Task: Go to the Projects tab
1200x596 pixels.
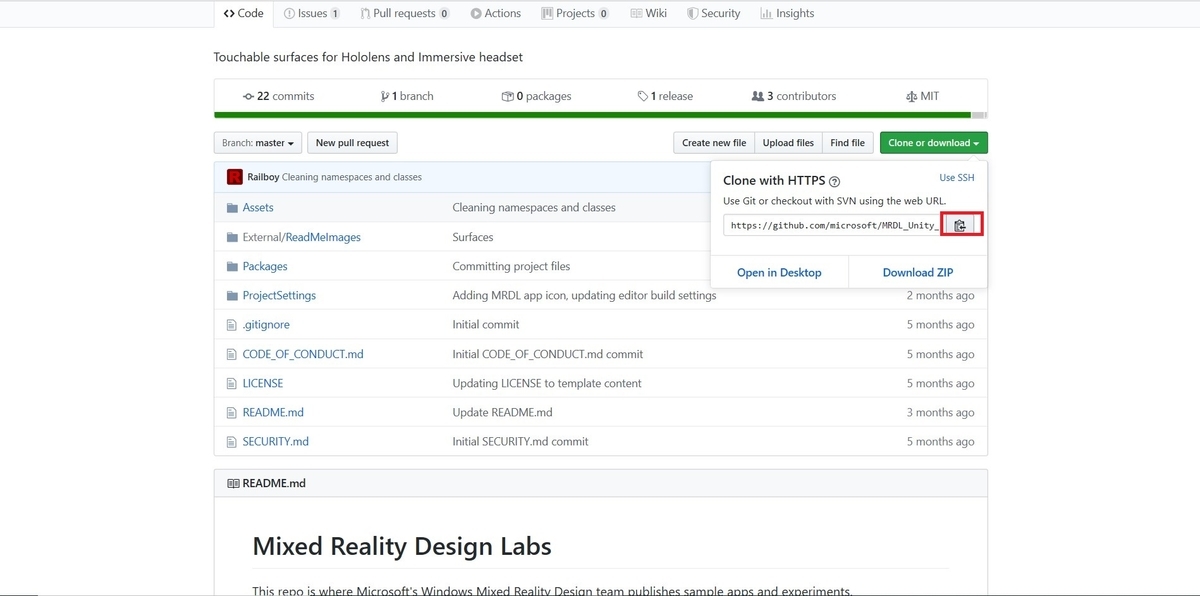Action: tap(575, 13)
